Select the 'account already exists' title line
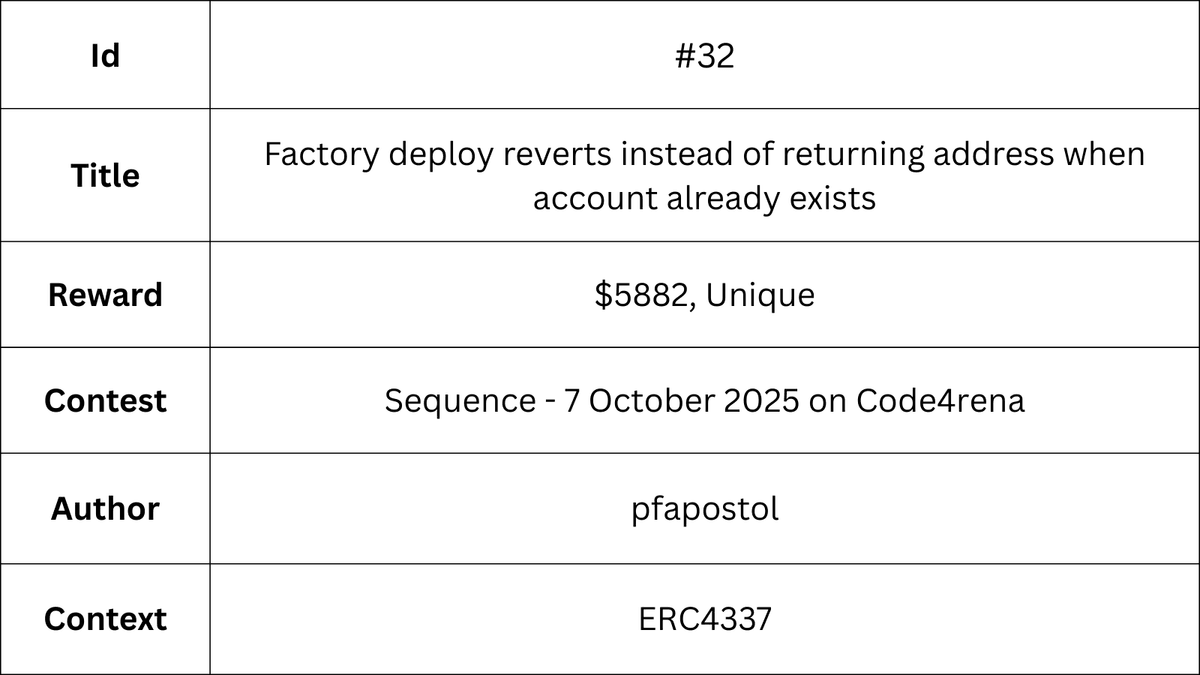The image size is (1200, 675). click(704, 198)
